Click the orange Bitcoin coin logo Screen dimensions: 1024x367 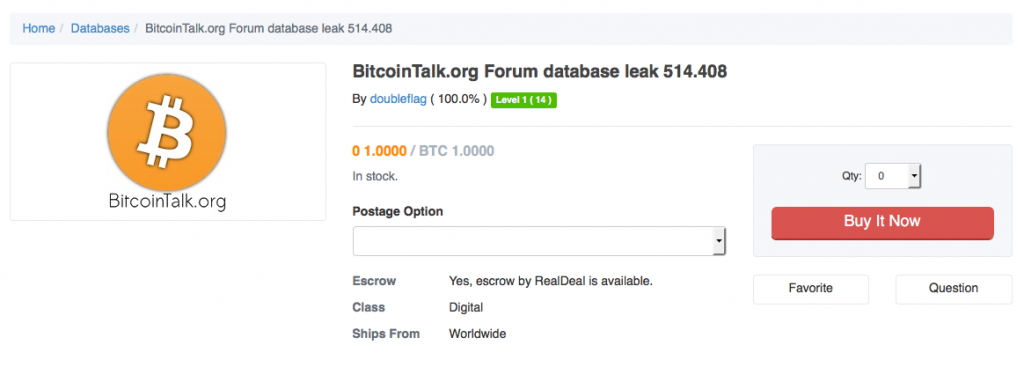[167, 133]
